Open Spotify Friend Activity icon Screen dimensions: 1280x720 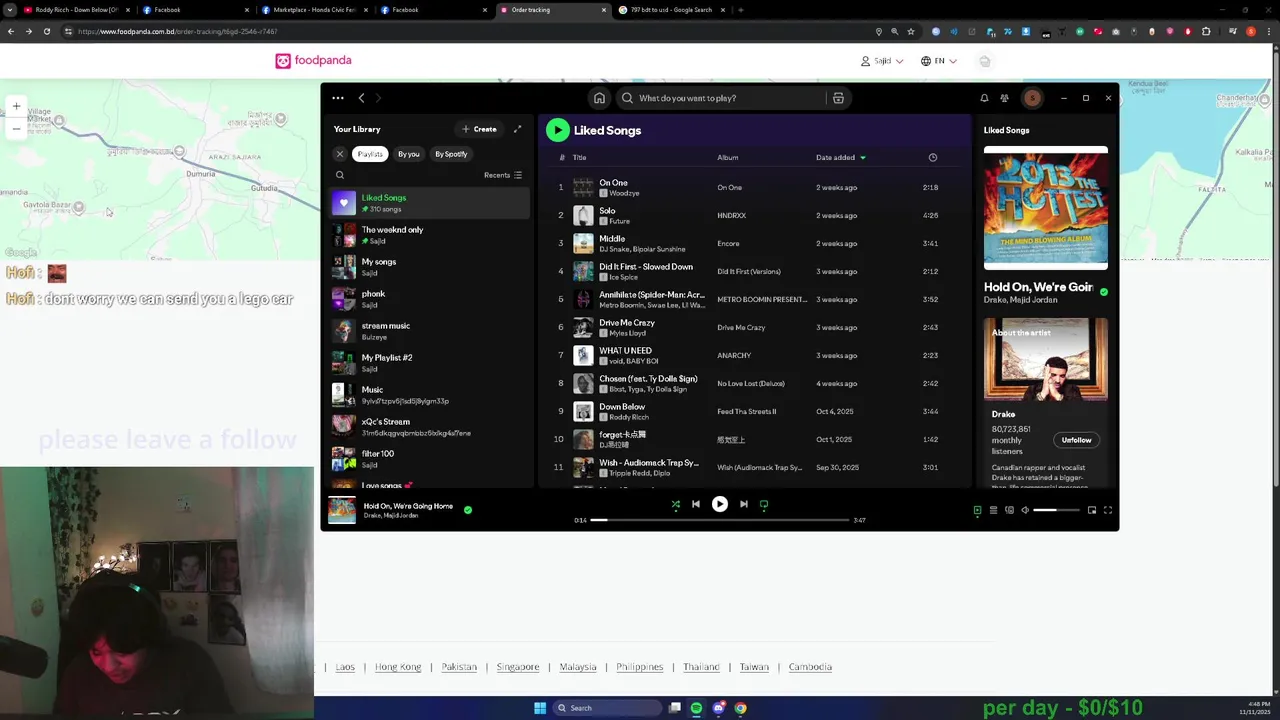coord(1004,98)
